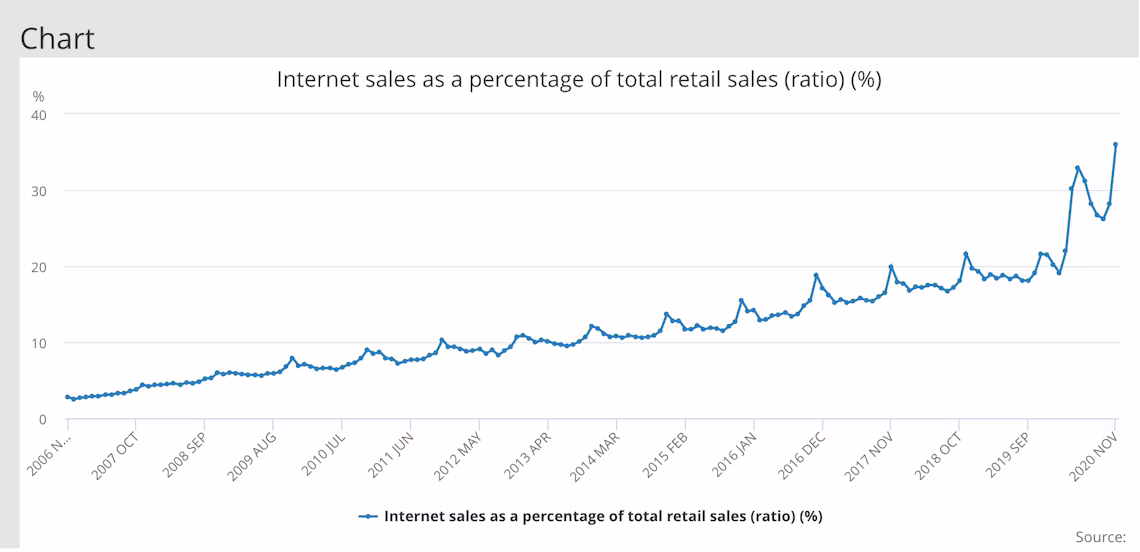
Task: Select the final data point at 2020 NOV
Action: [x=1115, y=144]
